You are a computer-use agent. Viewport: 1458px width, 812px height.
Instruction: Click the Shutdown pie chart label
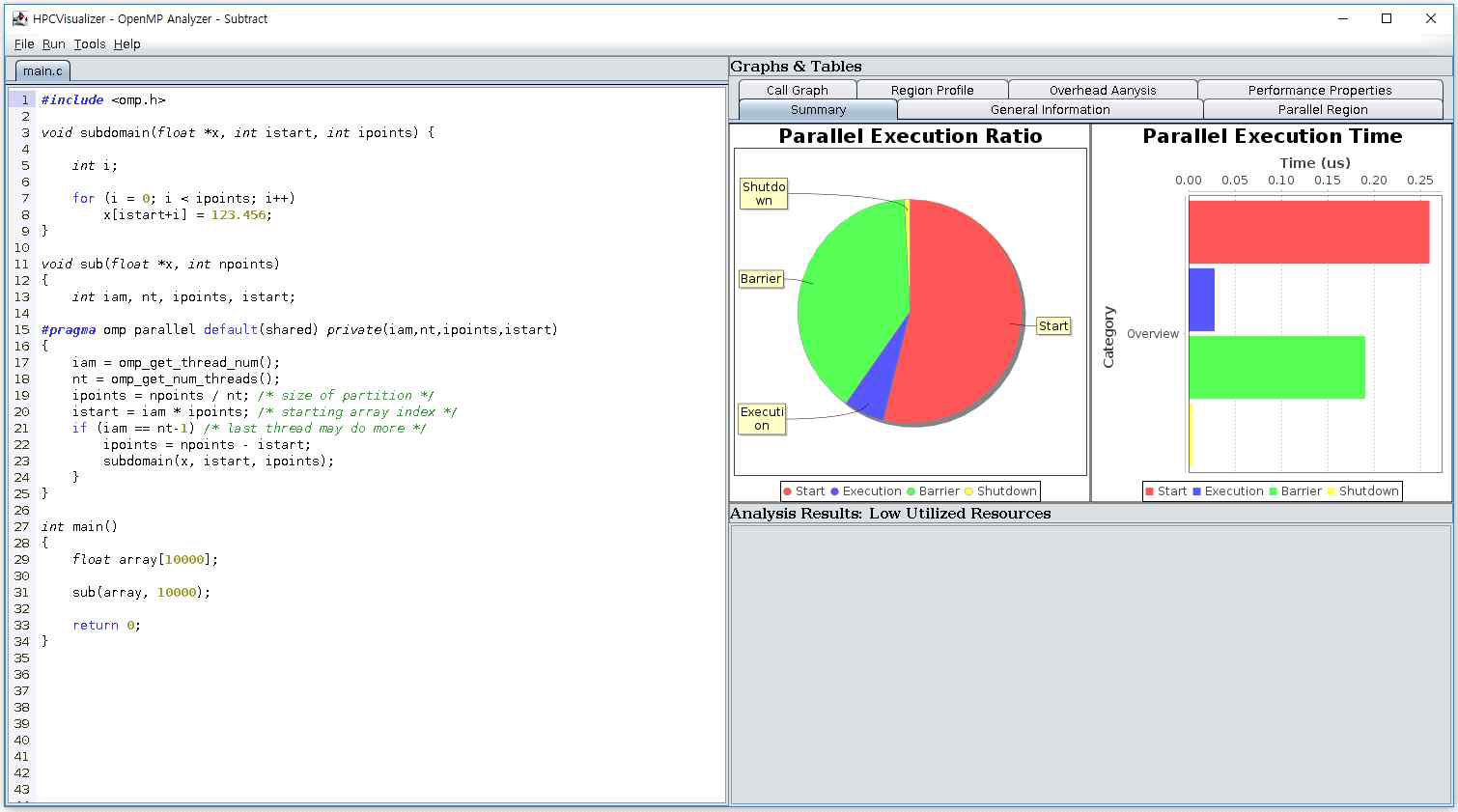[x=764, y=193]
